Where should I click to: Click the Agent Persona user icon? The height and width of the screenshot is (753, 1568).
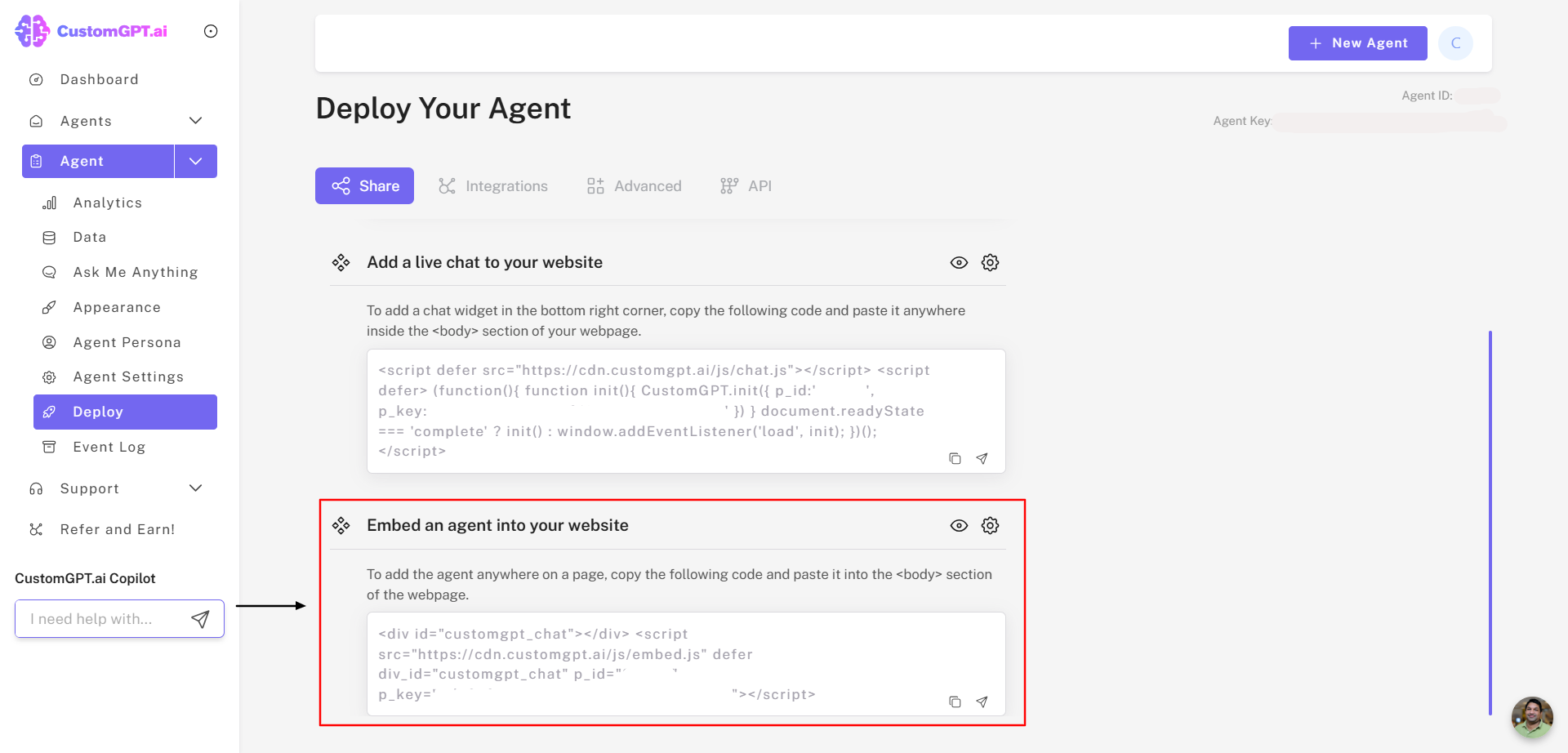49,342
